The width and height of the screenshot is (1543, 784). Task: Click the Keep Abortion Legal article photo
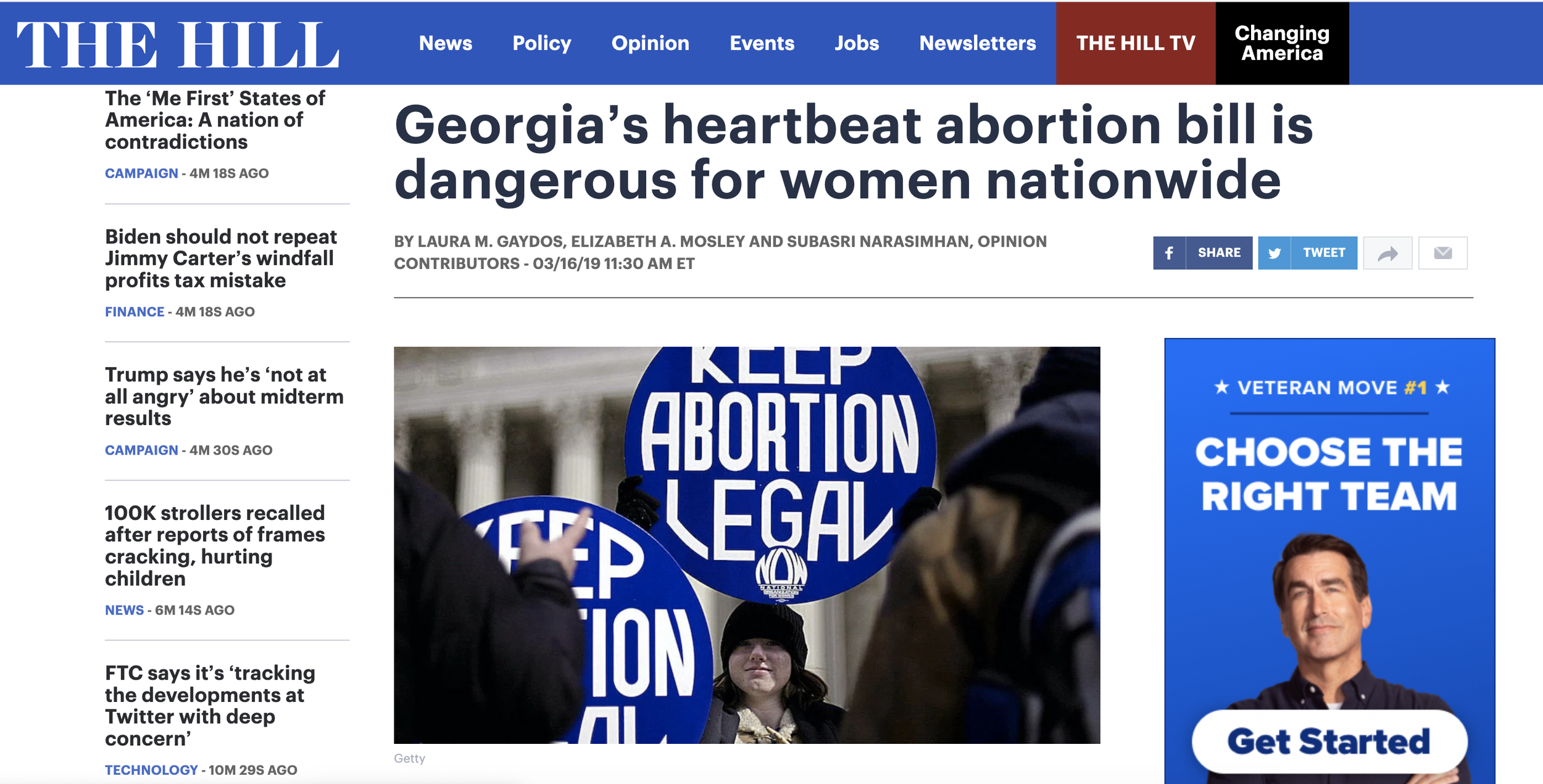coord(747,545)
